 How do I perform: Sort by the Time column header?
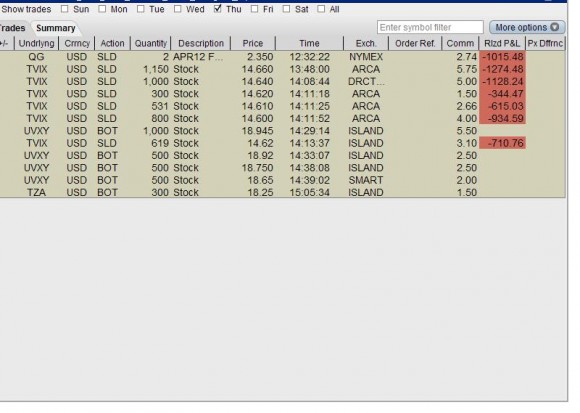click(309, 43)
